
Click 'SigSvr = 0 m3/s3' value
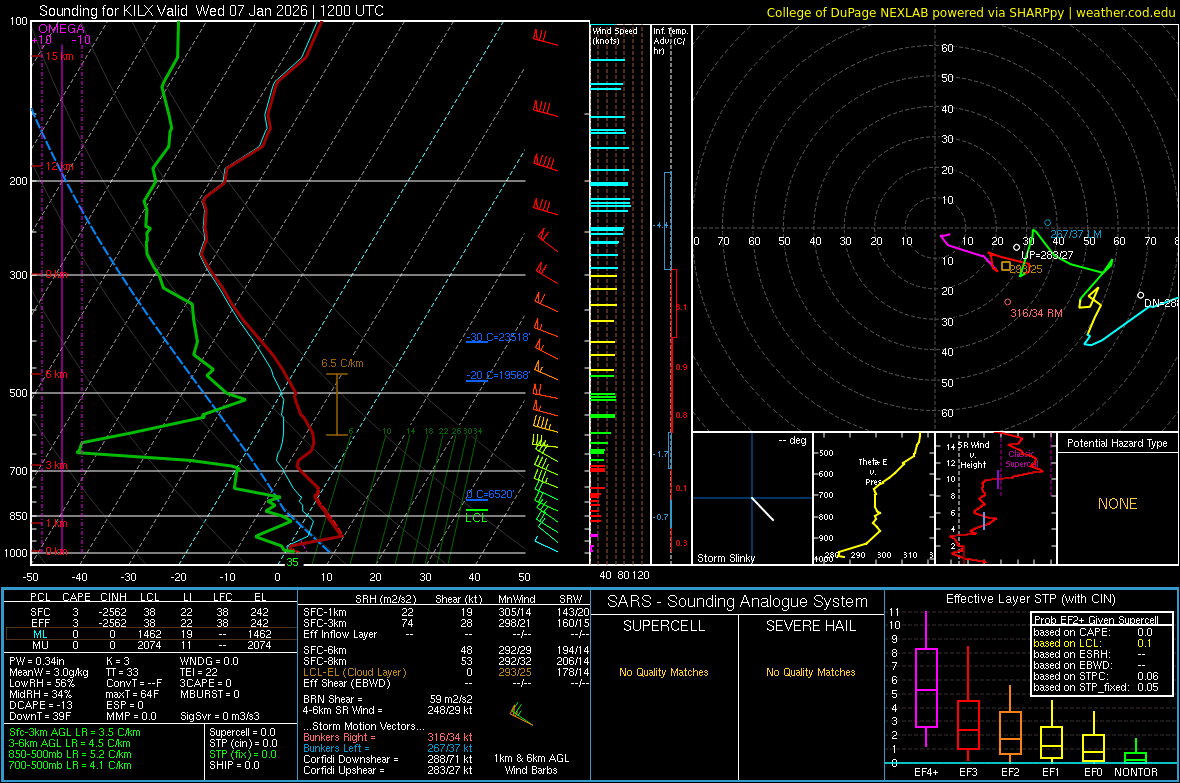pos(220,716)
